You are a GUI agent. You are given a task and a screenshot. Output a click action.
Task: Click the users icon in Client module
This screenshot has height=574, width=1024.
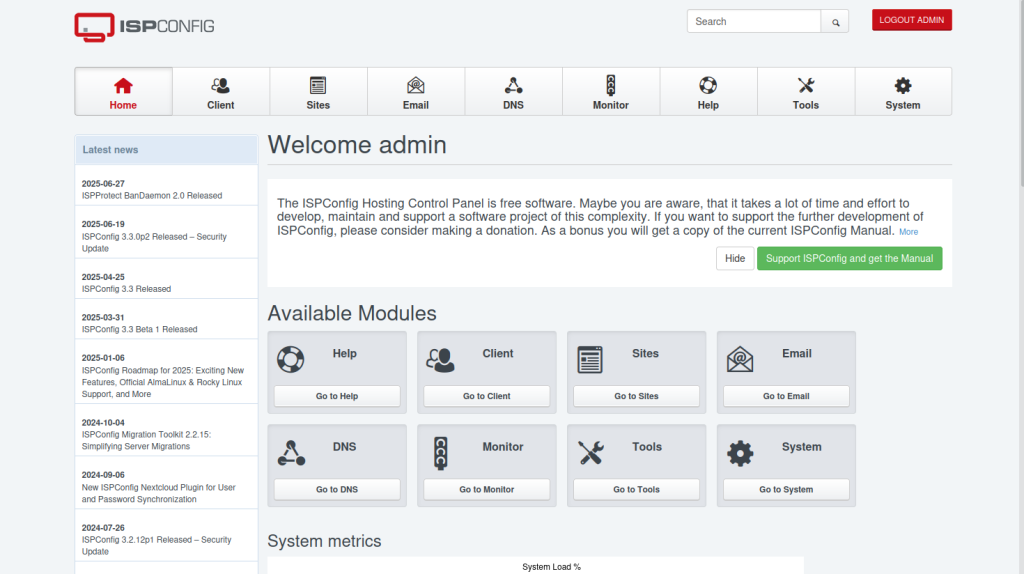(440, 359)
